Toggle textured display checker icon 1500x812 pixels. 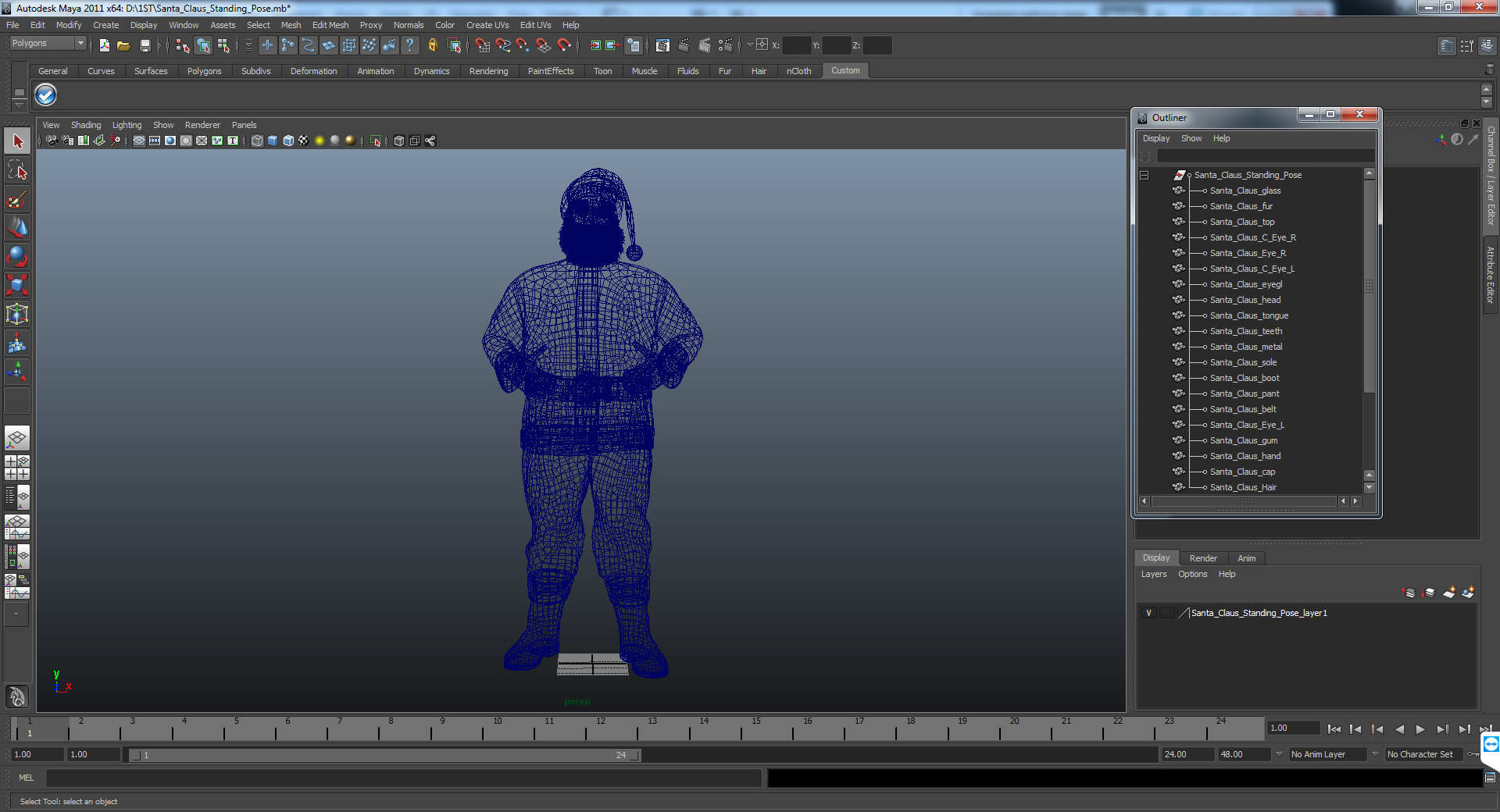(304, 141)
